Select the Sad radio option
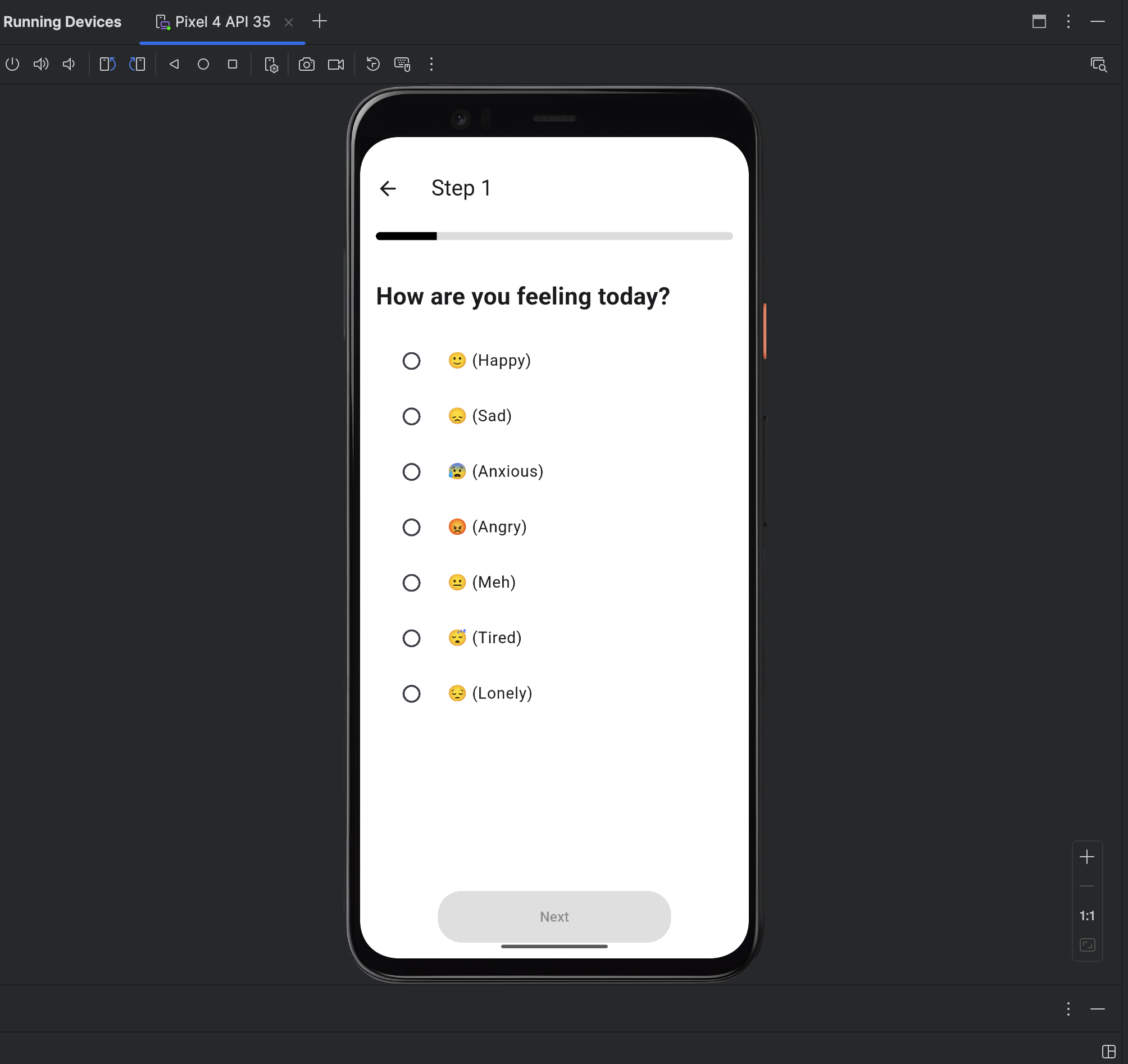The height and width of the screenshot is (1064, 1128). click(x=411, y=416)
